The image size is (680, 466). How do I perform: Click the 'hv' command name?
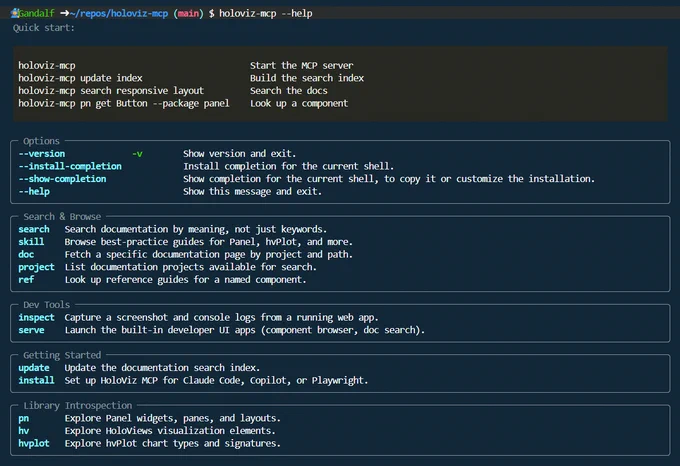pos(23,430)
